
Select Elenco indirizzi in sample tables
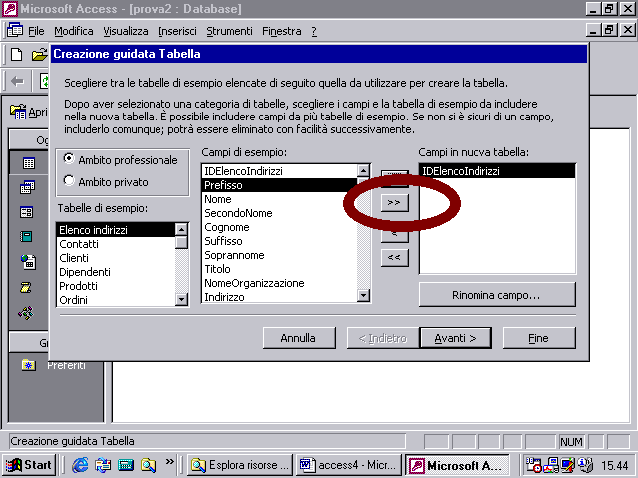(116, 230)
